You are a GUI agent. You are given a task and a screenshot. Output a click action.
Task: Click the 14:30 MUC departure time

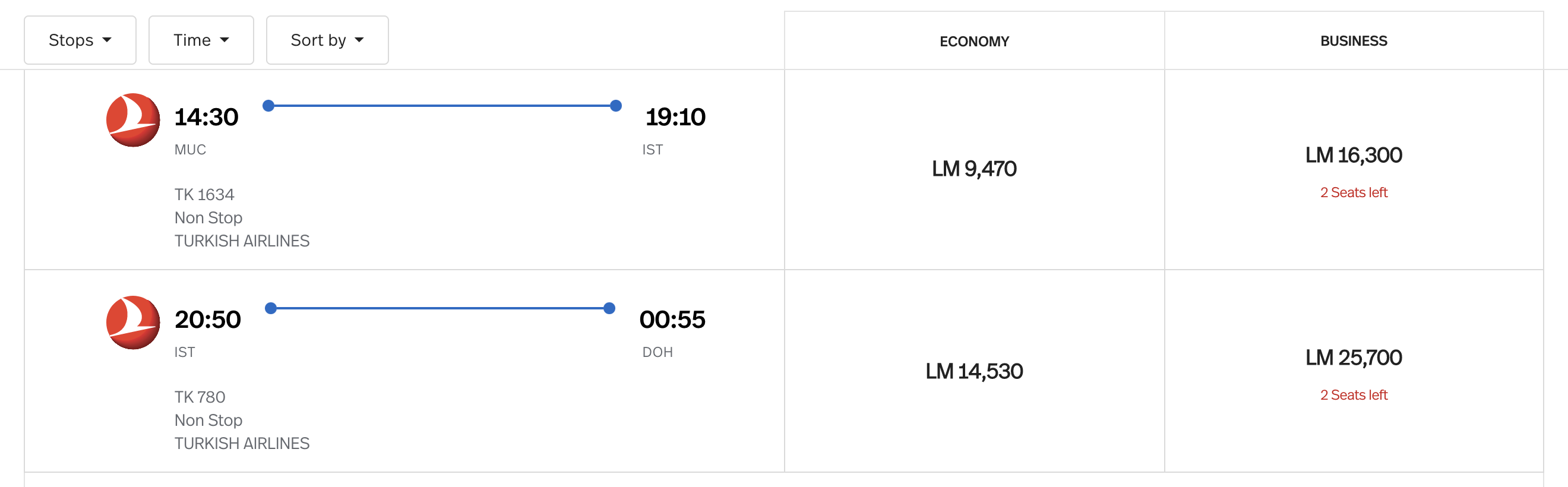[x=206, y=117]
